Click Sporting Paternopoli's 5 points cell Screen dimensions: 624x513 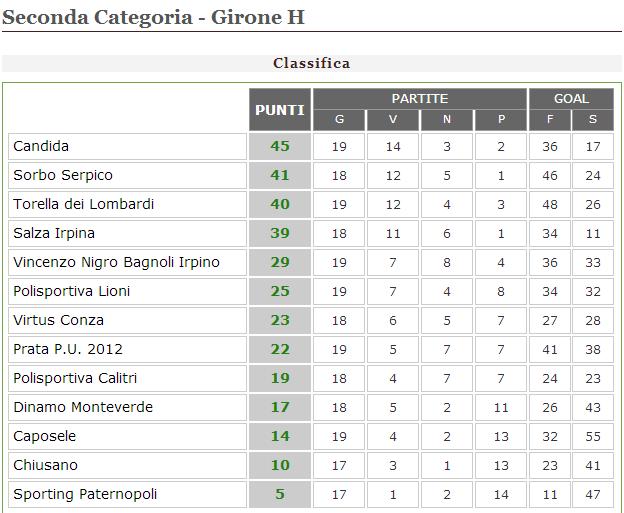tap(280, 495)
